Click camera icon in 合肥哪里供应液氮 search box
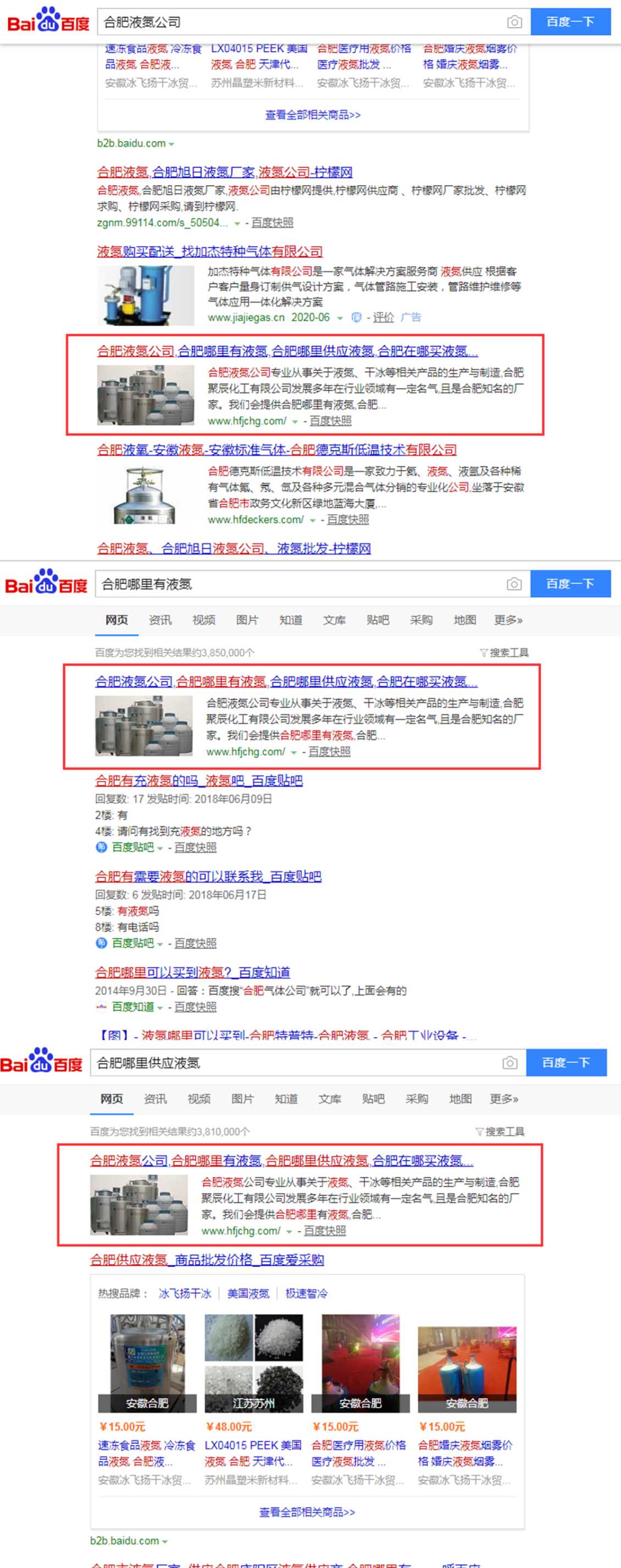The image size is (621, 1568). pos(509,1063)
